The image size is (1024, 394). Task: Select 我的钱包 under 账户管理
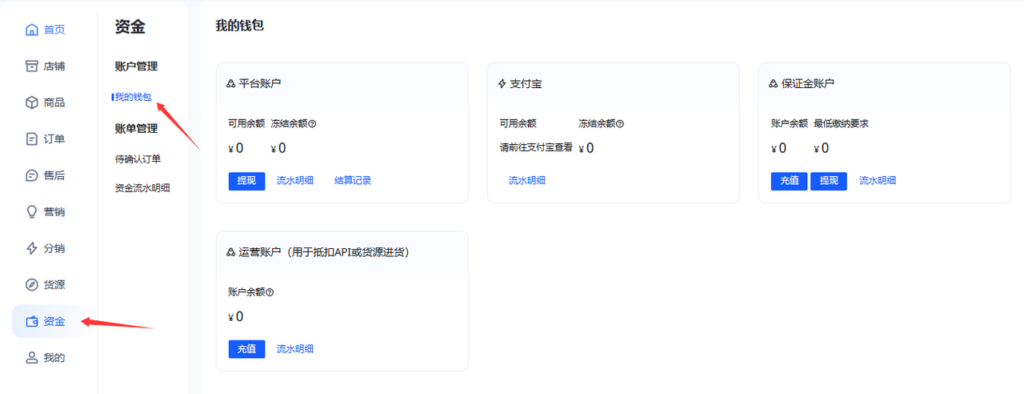133,97
